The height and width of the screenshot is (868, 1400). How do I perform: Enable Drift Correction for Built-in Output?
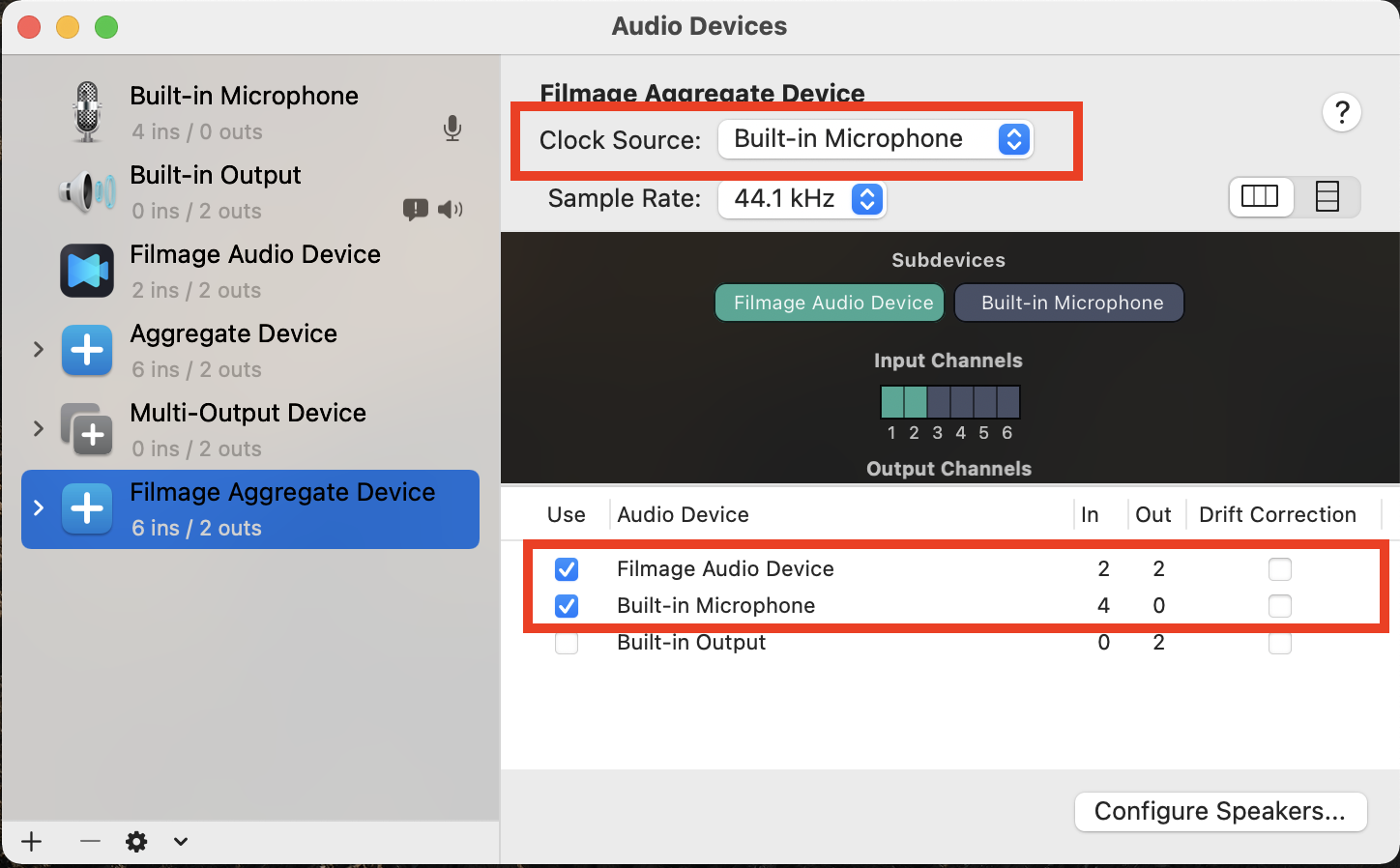click(1280, 643)
